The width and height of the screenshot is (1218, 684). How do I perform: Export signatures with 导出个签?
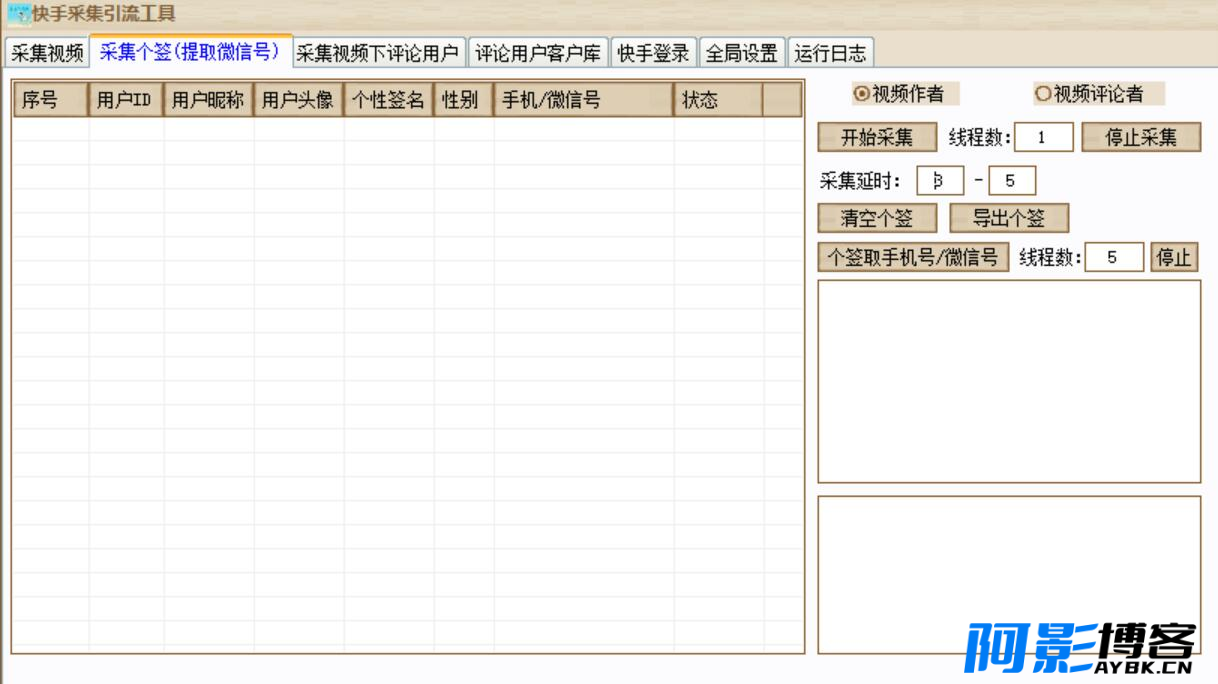point(1009,218)
